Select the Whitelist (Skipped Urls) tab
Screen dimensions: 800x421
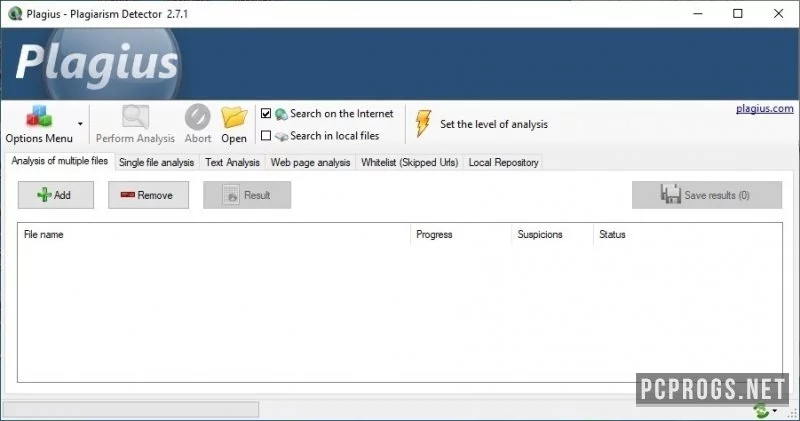click(x=409, y=162)
